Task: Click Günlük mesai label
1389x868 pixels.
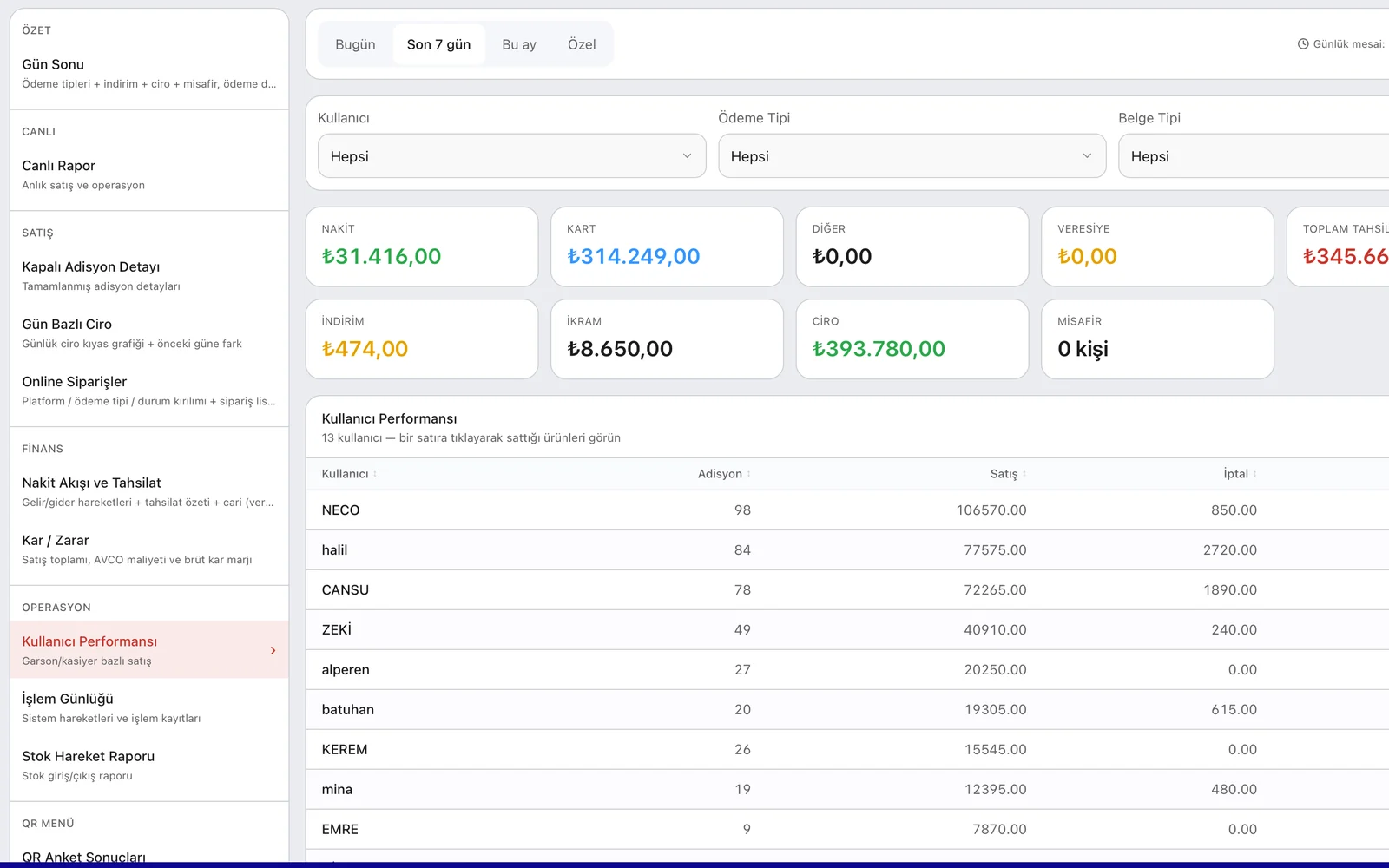Action: coord(1349,44)
